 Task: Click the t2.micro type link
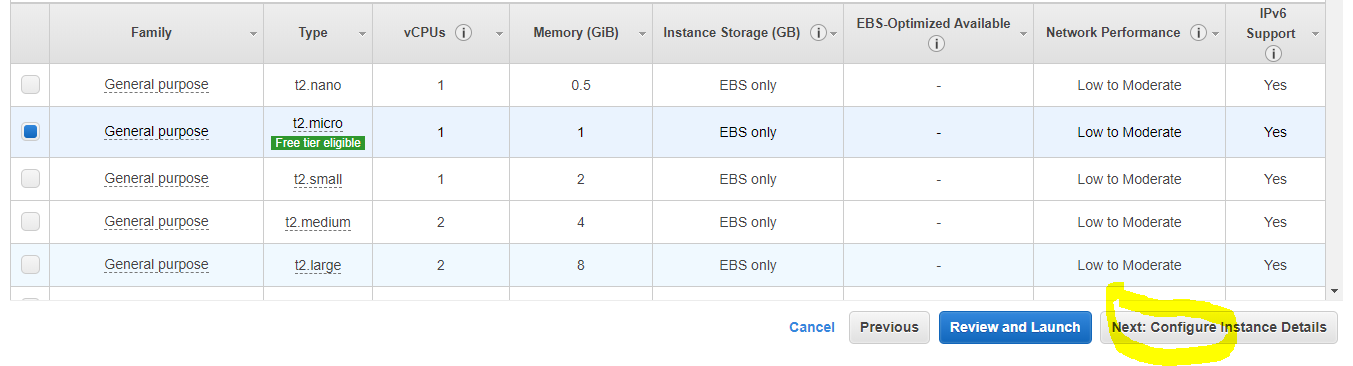pyautogui.click(x=317, y=124)
